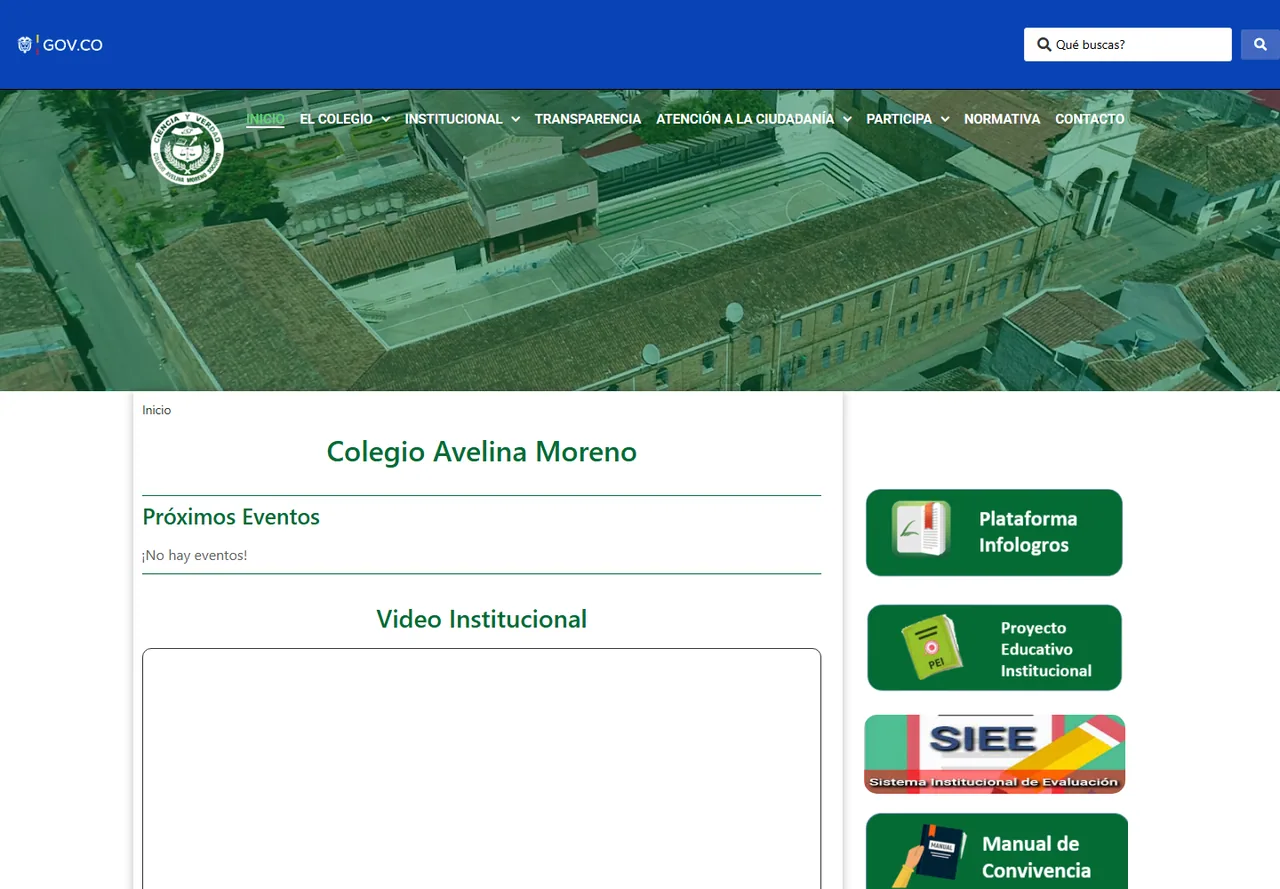Click the PEI notebook icon
The height and width of the screenshot is (889, 1280).
coord(932,648)
